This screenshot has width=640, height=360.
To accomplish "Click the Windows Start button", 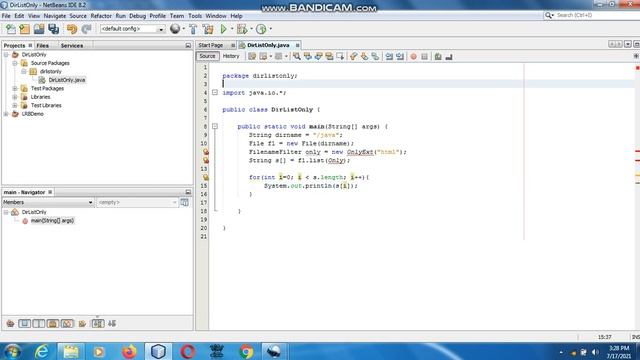I will (x=12, y=351).
